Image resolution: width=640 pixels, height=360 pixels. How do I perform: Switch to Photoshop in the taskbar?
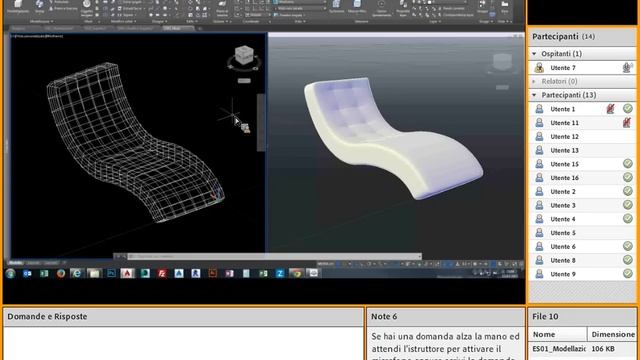coord(111,273)
